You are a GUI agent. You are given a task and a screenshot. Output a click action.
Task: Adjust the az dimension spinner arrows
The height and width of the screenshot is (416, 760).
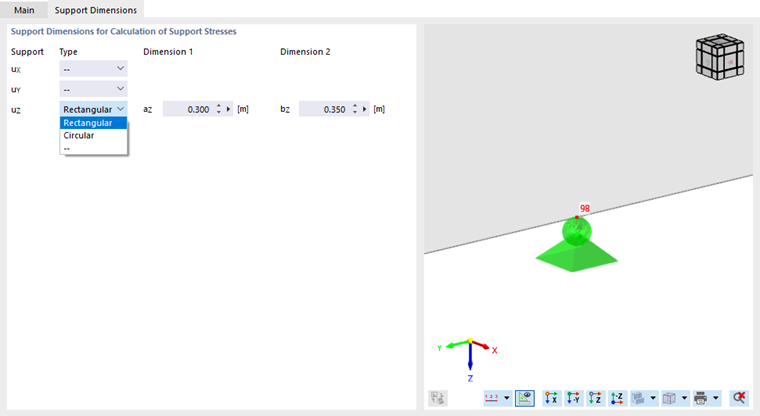coord(219,109)
